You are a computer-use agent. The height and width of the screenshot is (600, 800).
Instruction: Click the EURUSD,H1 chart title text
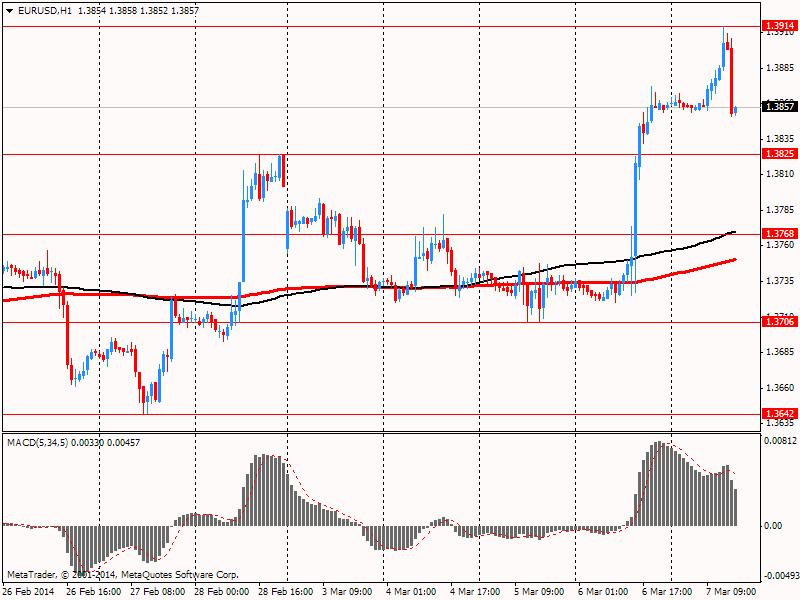(x=45, y=10)
